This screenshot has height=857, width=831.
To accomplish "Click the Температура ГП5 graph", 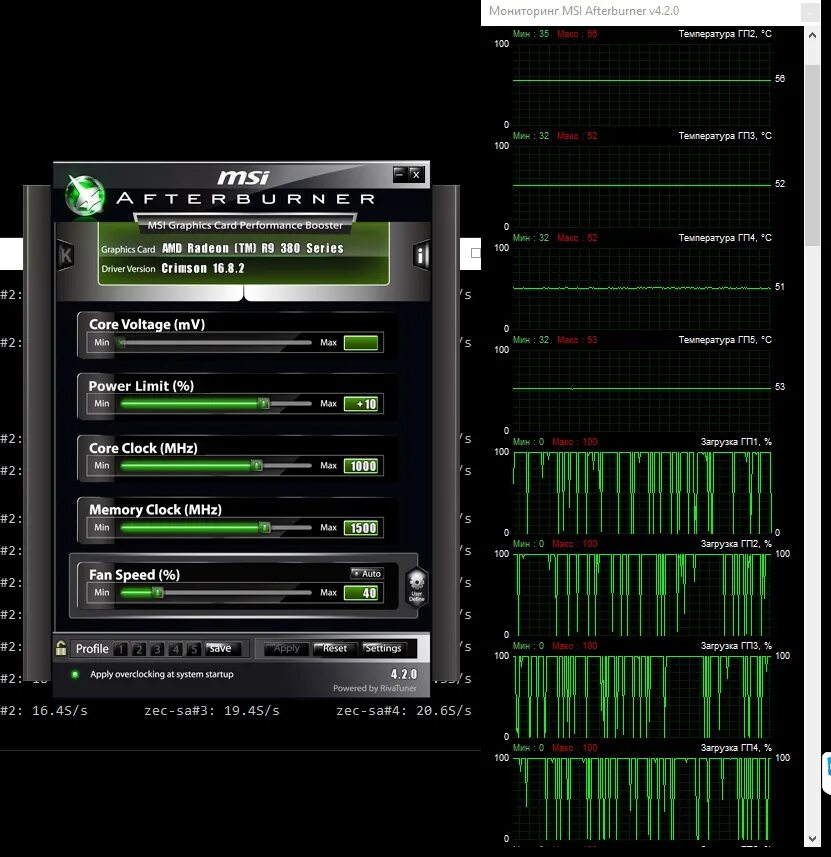I will [x=642, y=390].
